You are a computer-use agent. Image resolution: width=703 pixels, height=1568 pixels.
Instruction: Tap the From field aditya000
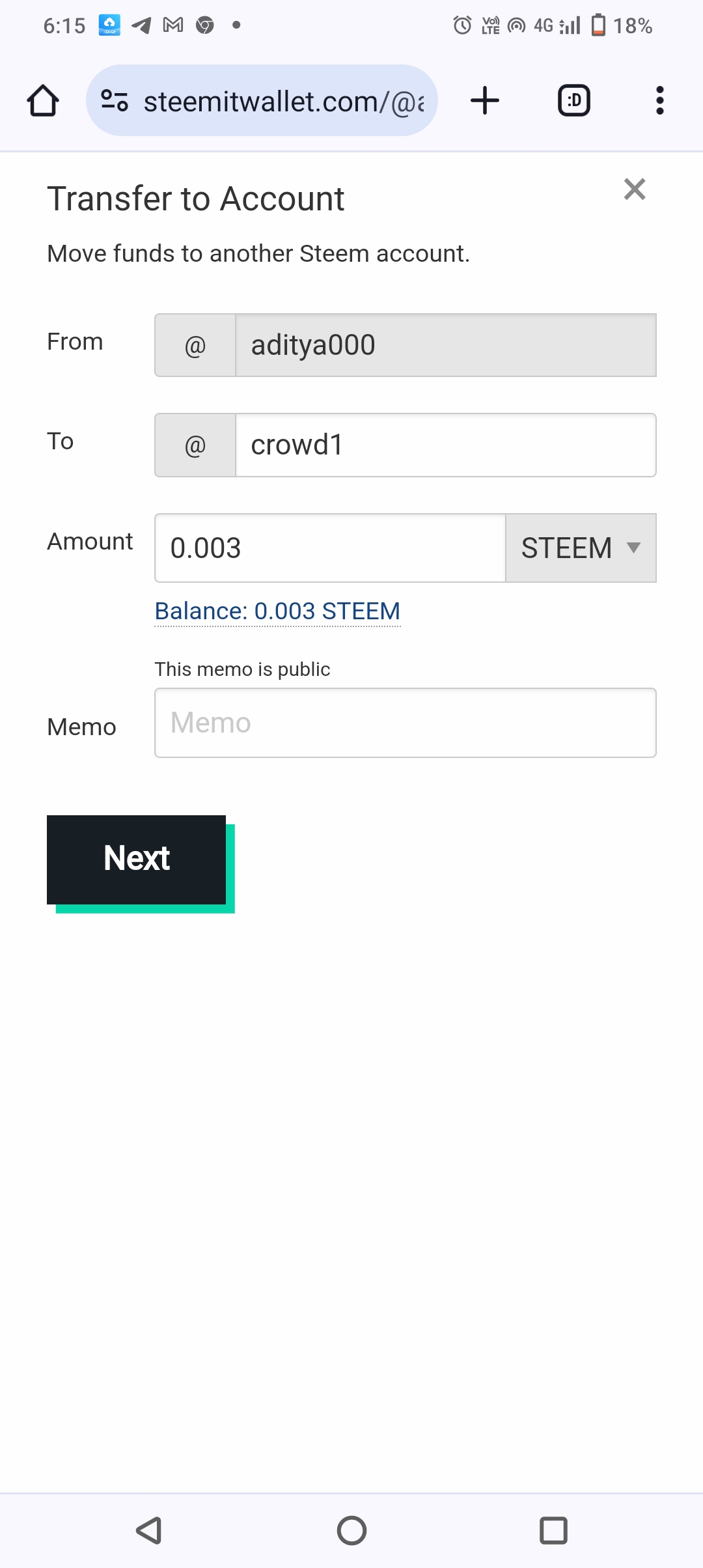coord(445,345)
